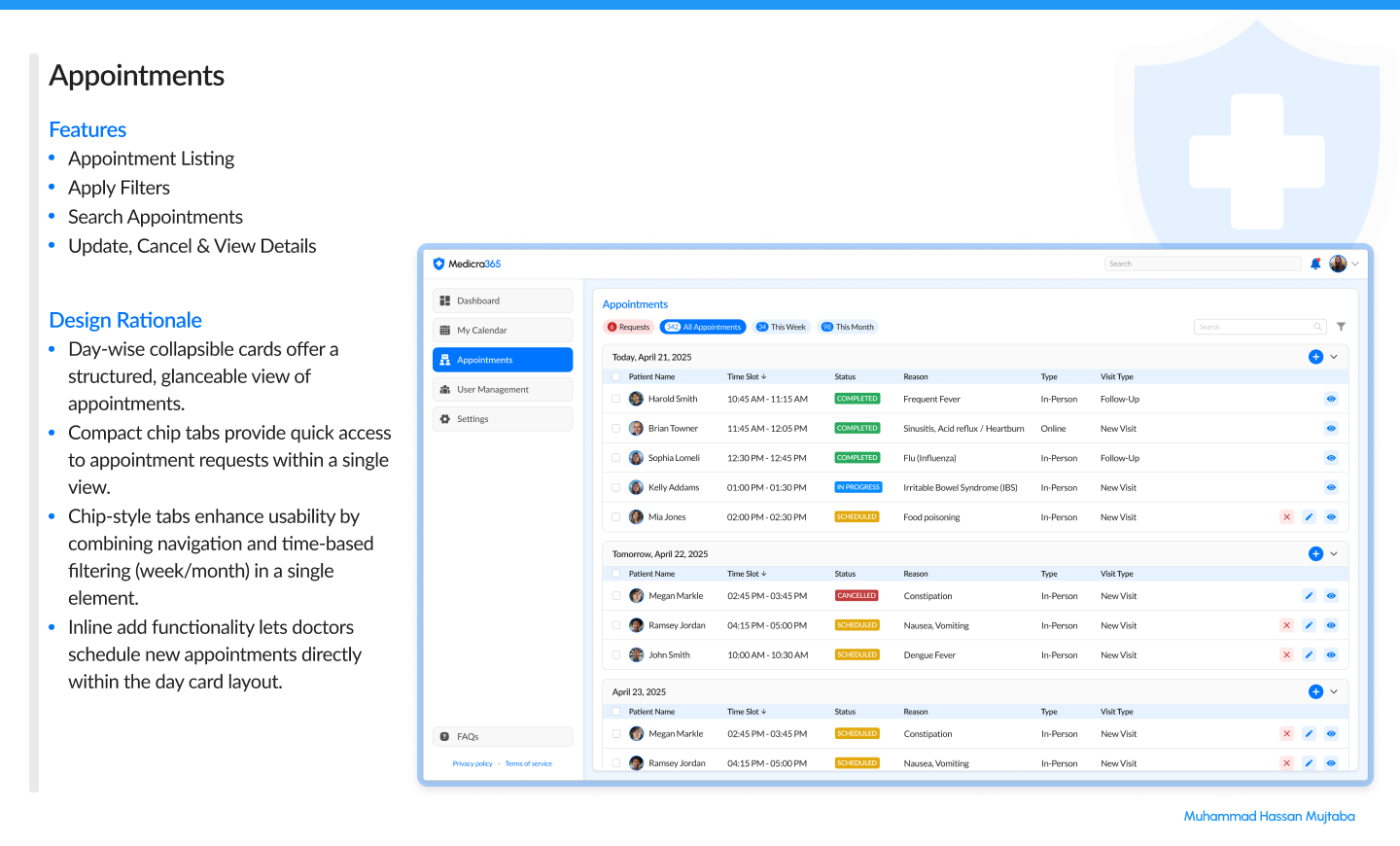Viewport: 1400px width, 846px height.
Task: Click the notifications bell
Action: [x=1315, y=264]
